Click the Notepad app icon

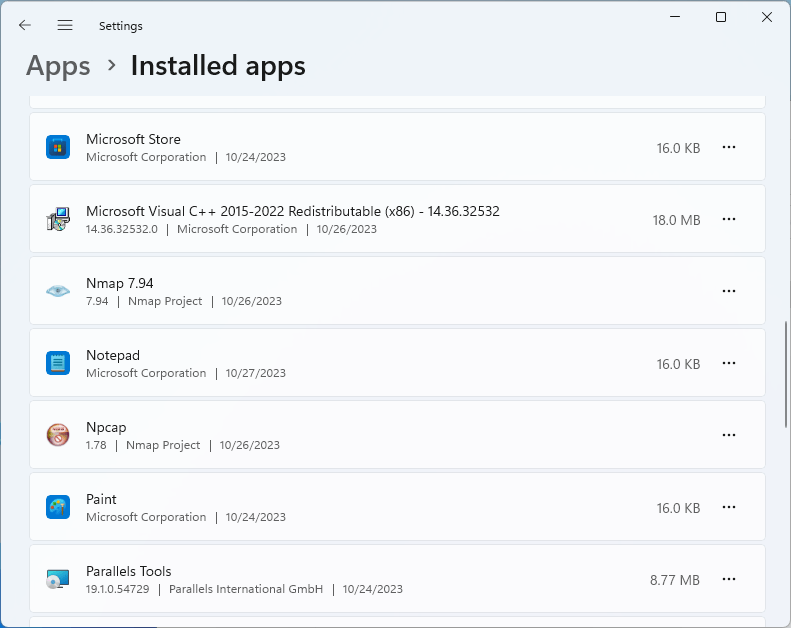pyautogui.click(x=58, y=363)
